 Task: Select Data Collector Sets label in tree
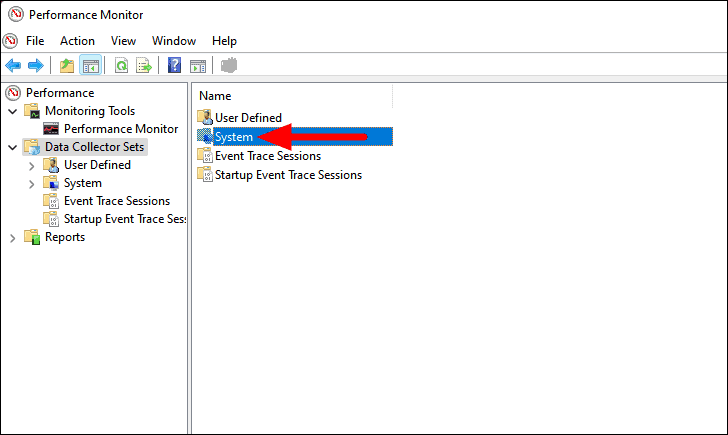pyautogui.click(x=95, y=147)
